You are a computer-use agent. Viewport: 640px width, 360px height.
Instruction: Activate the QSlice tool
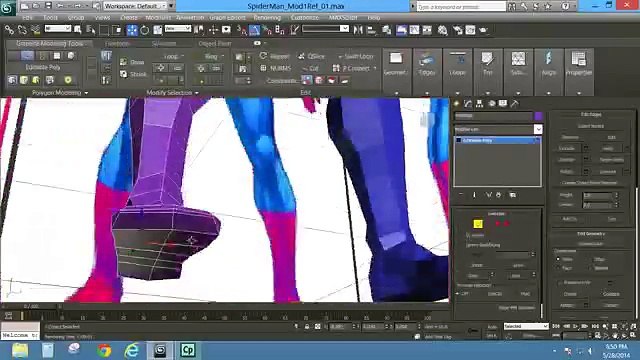(x=312, y=56)
